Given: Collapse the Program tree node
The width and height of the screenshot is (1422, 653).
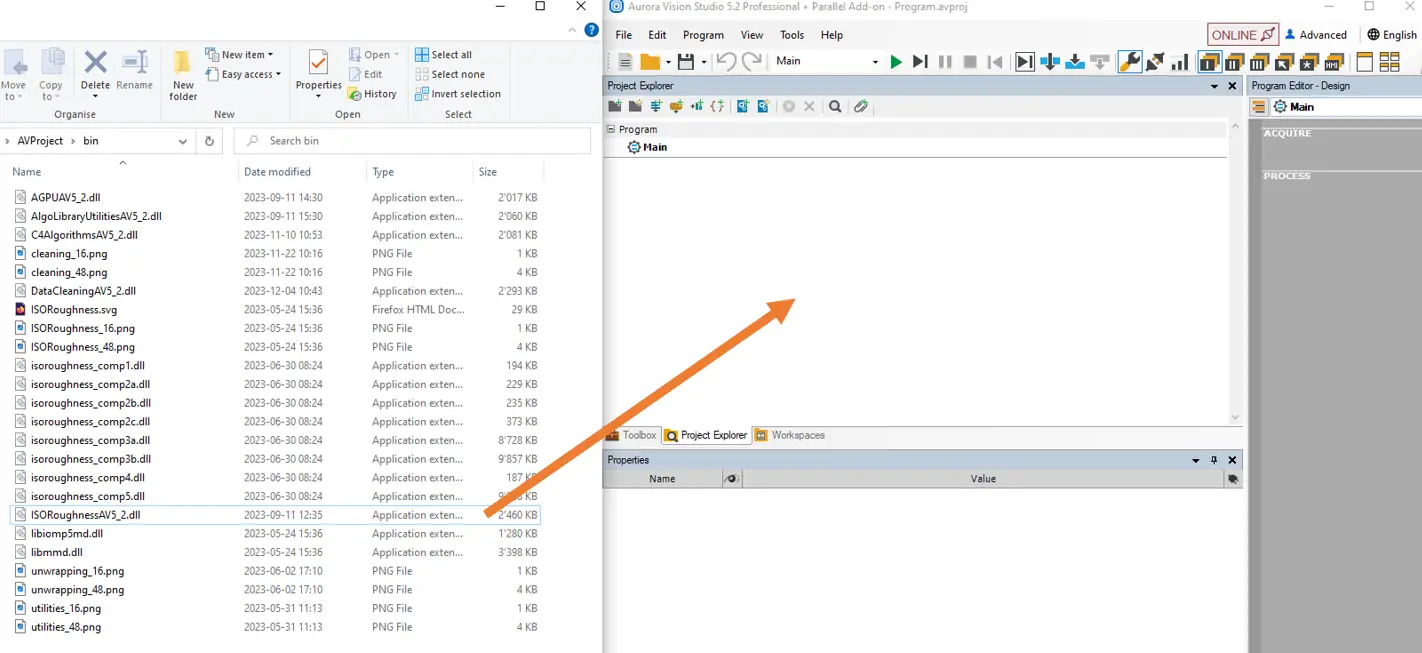Looking at the screenshot, I should click(611, 129).
